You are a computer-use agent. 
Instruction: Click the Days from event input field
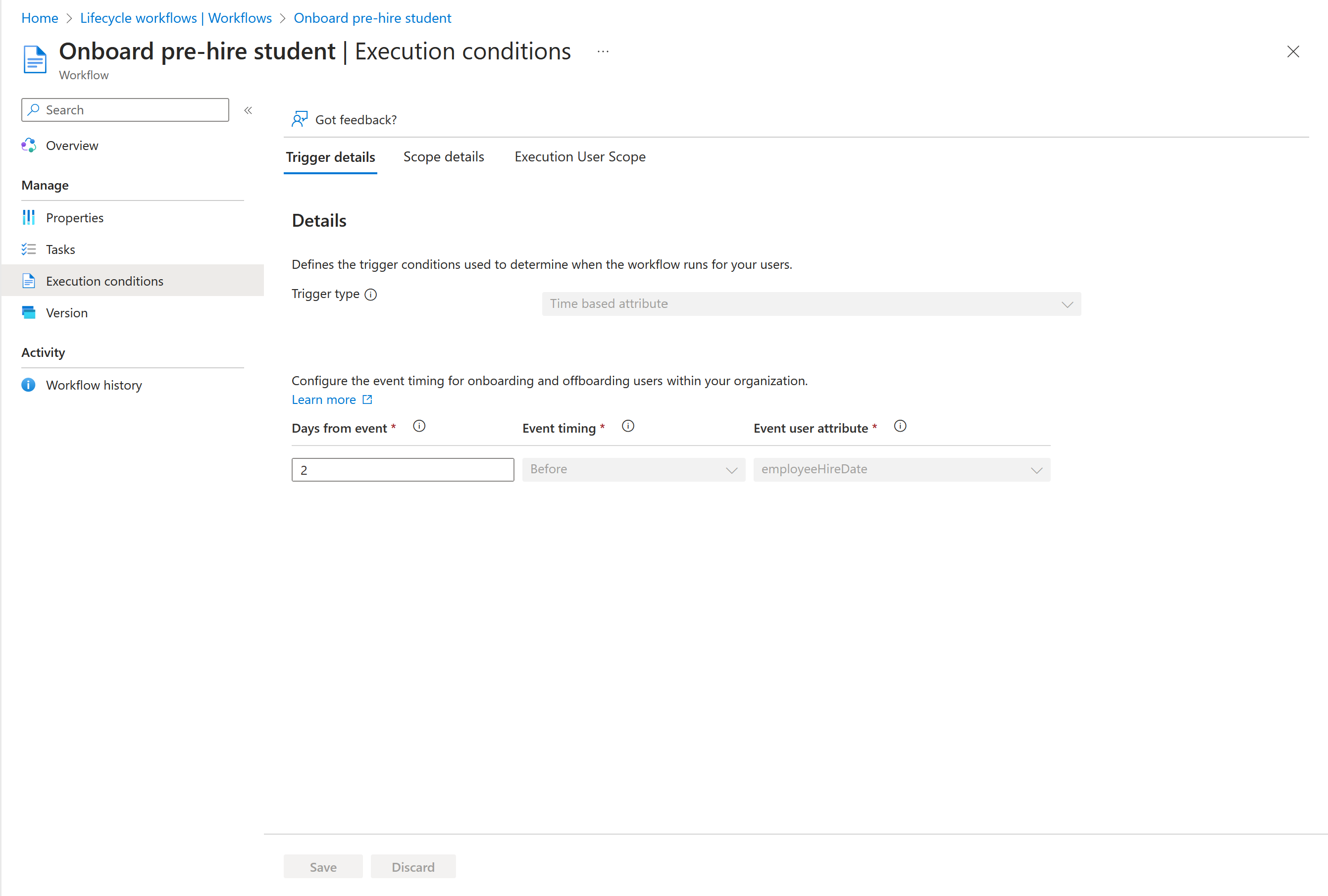pyautogui.click(x=402, y=470)
